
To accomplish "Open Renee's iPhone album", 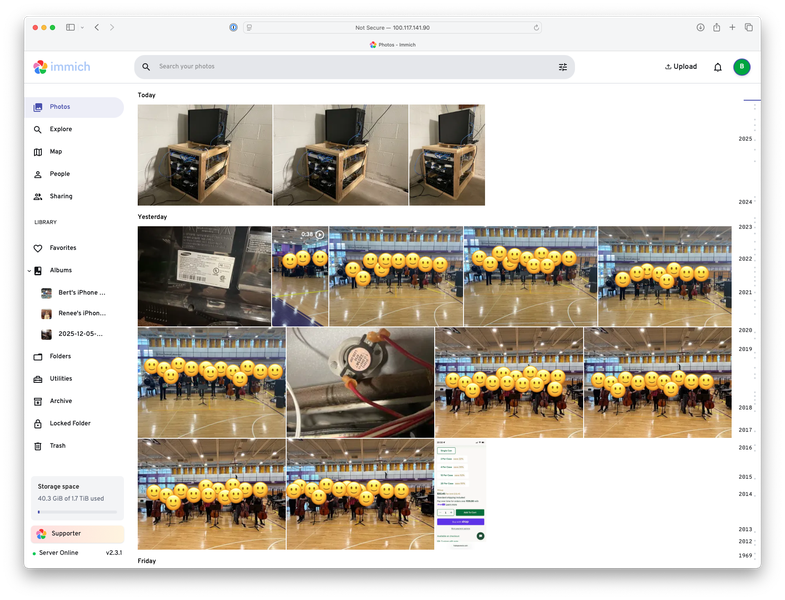I will (x=74, y=314).
